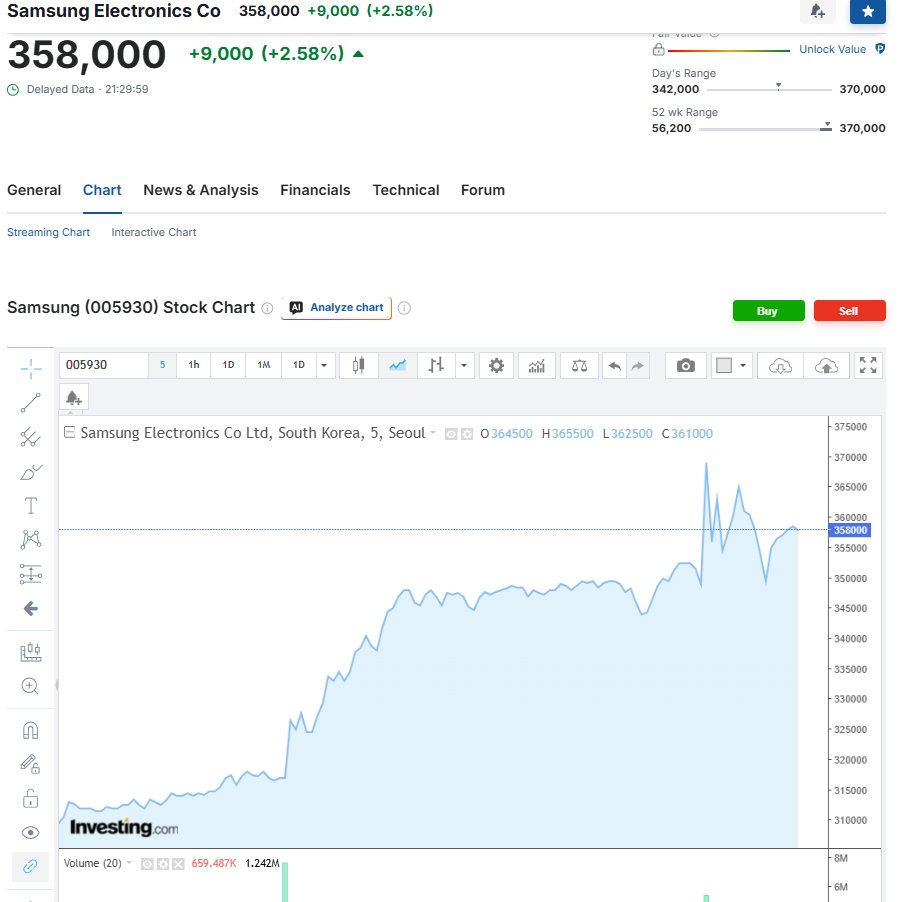Load chart layout from cloud
Screen dimensions: 901x902
click(x=780, y=365)
